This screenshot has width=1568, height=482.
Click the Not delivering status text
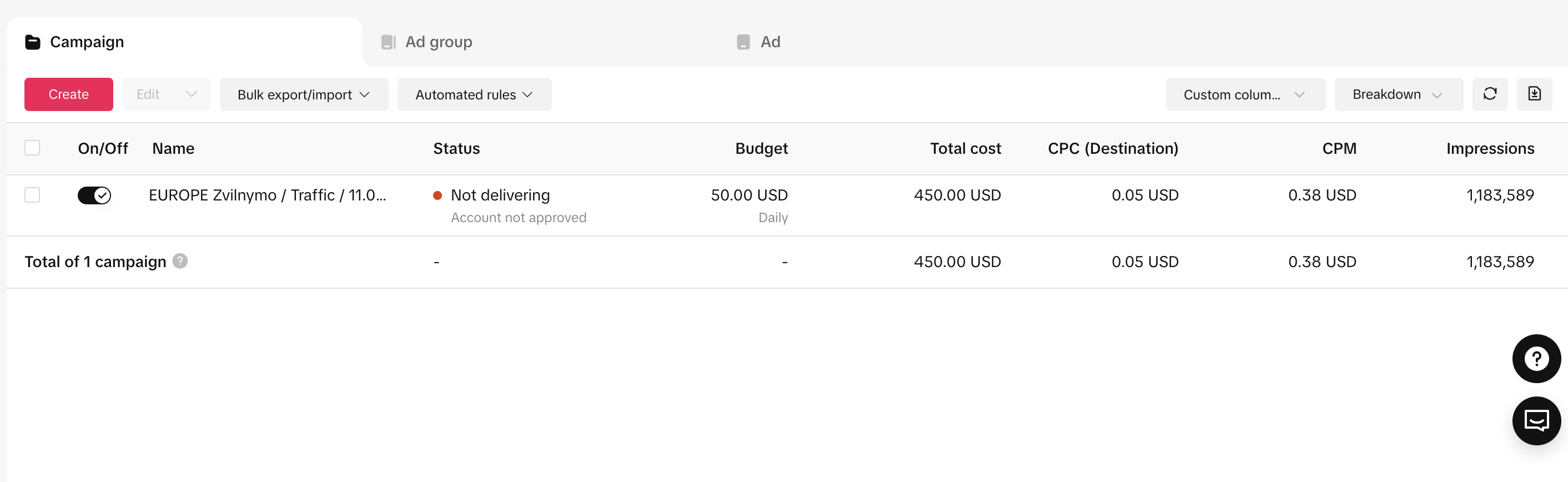500,195
